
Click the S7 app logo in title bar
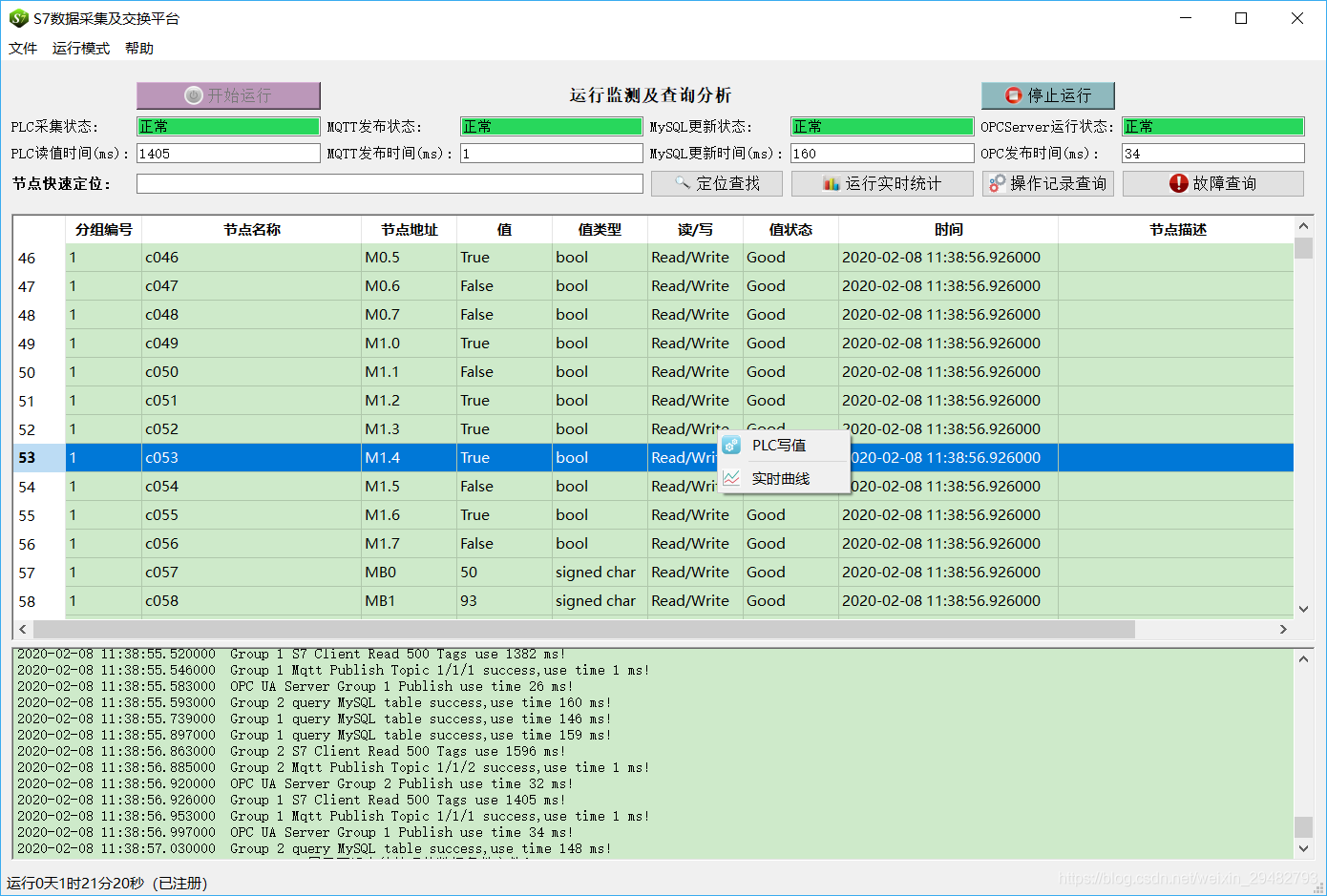pos(18,17)
